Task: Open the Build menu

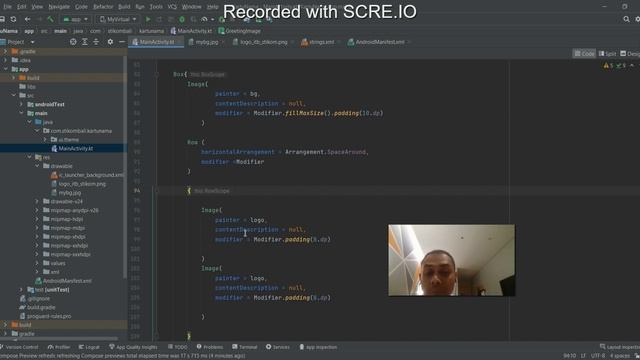Action: tap(124, 7)
